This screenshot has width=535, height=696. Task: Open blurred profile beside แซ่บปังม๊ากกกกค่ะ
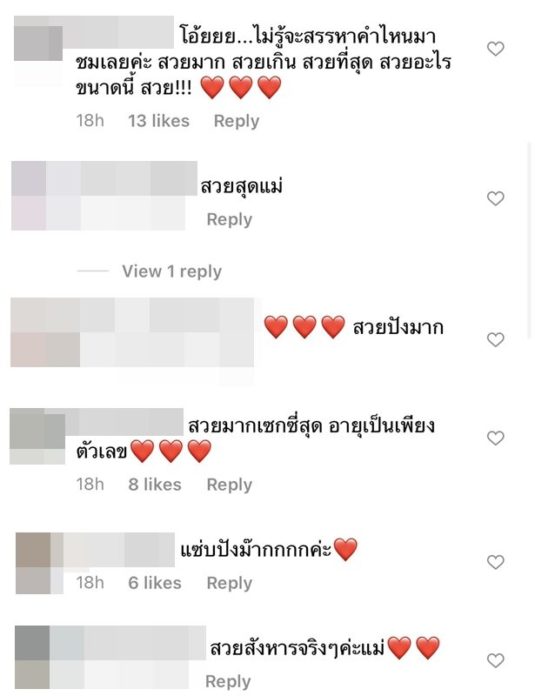[x=34, y=563]
